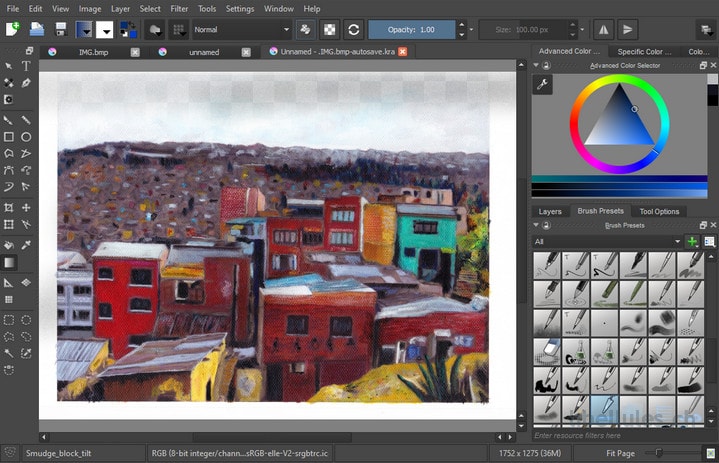Open the All brush tag dropdown
This screenshot has height=463, width=719.
click(x=607, y=242)
